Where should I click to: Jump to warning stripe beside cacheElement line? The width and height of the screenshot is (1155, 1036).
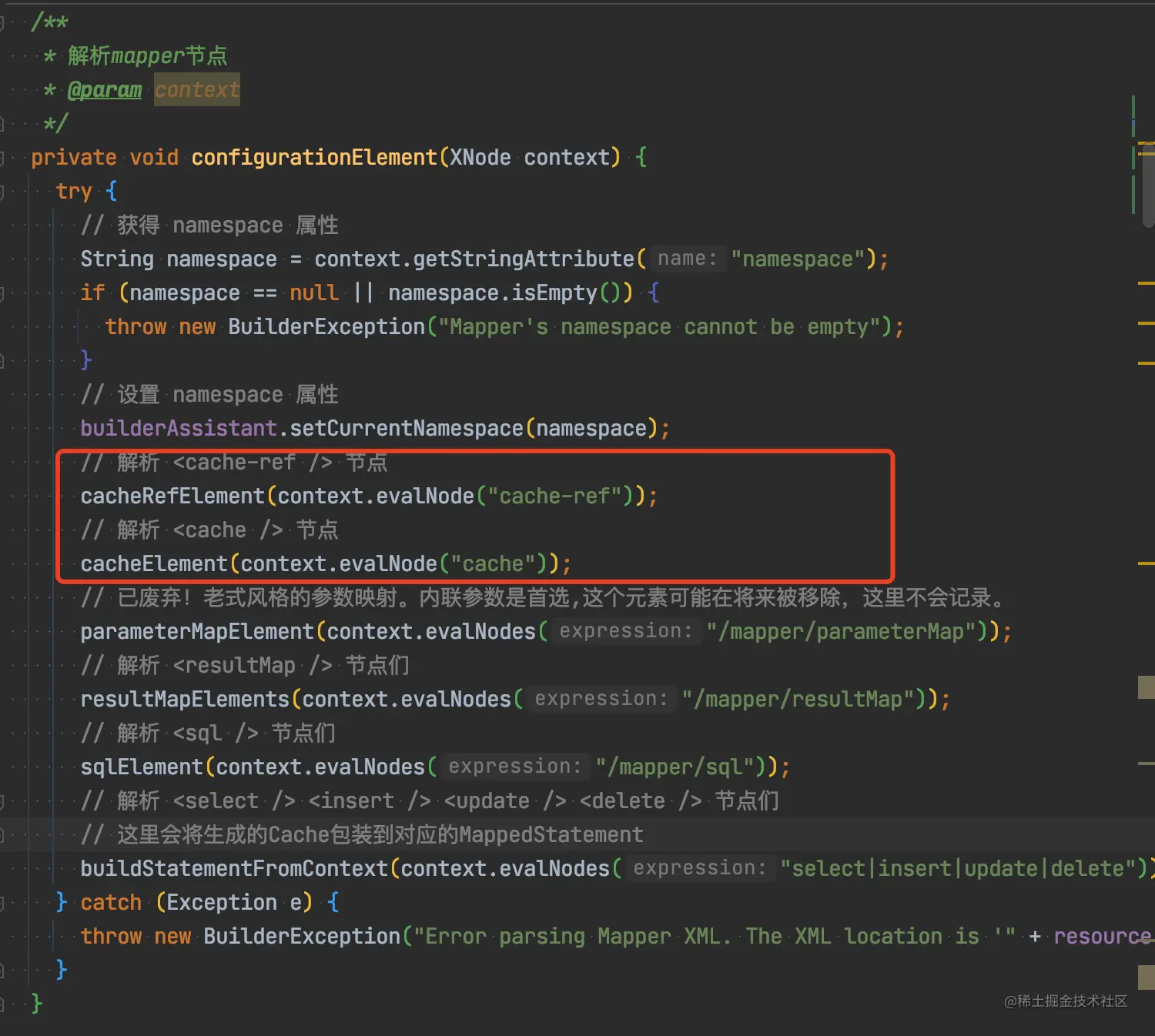pyautogui.click(x=1146, y=563)
